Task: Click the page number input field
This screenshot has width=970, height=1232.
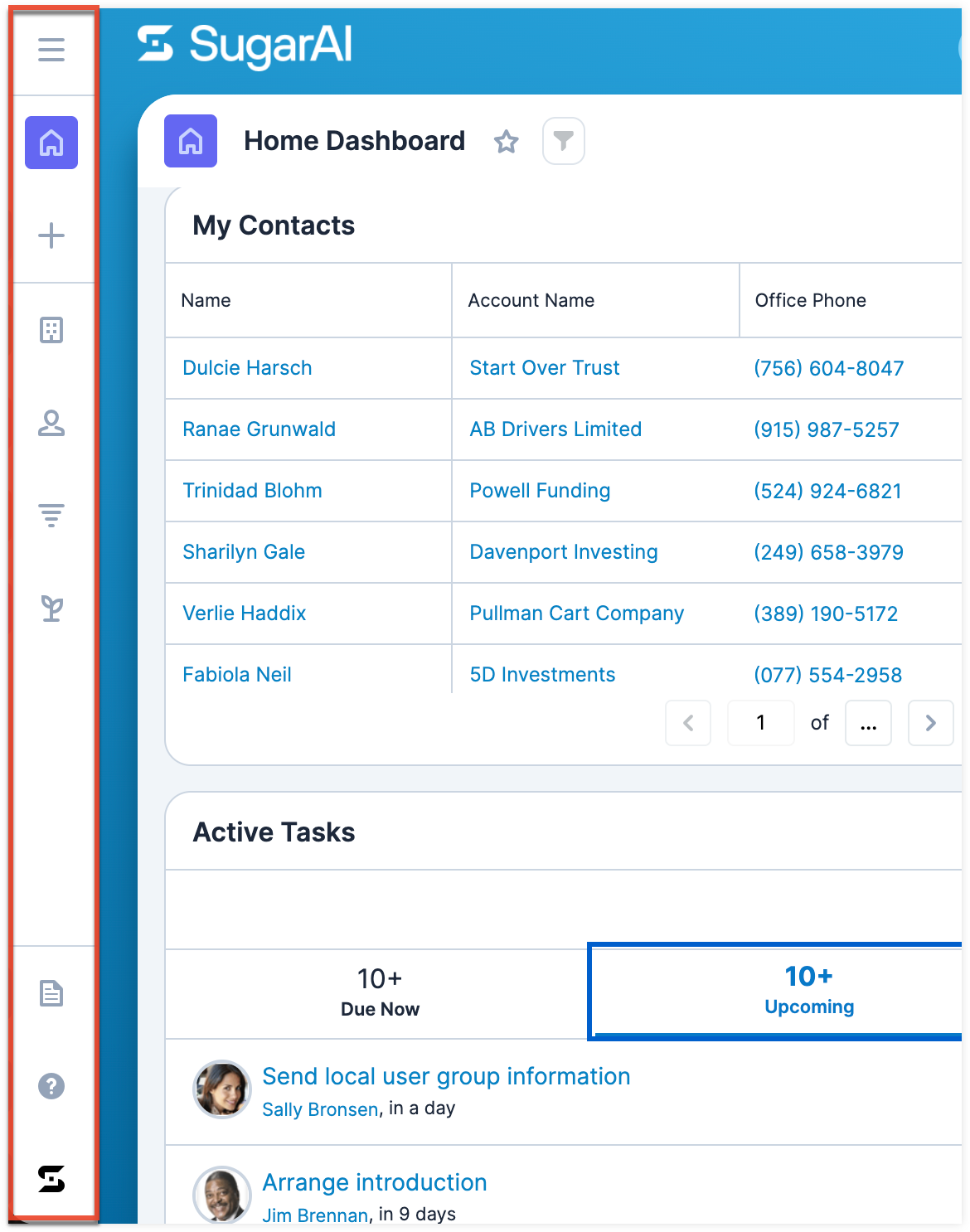Action: (x=761, y=723)
